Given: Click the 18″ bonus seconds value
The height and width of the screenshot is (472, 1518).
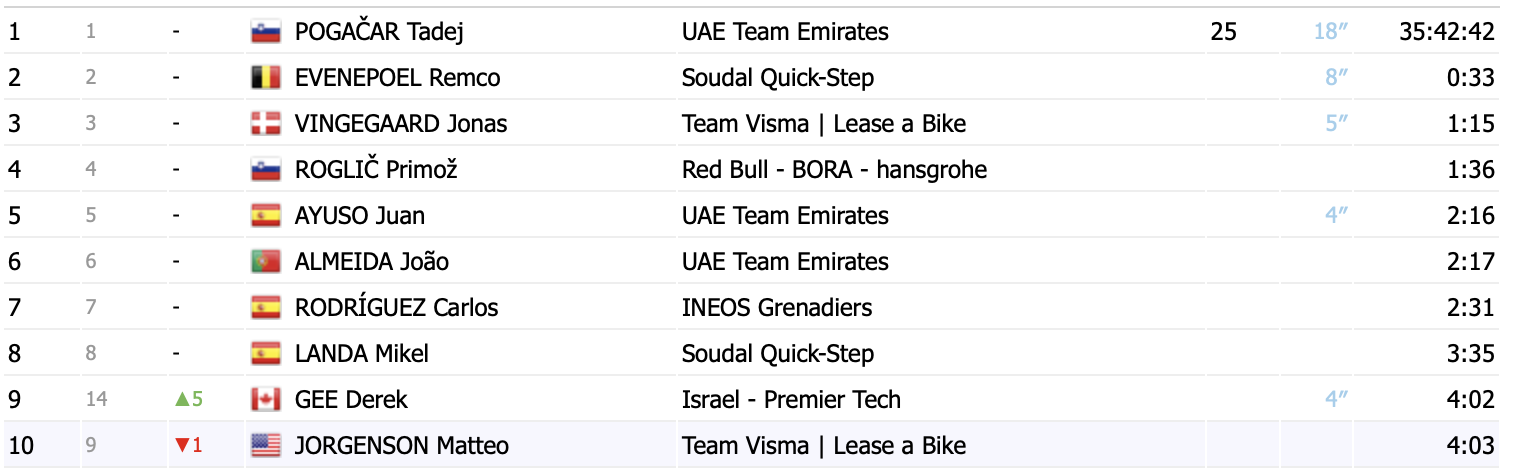Looking at the screenshot, I should point(1331,32).
